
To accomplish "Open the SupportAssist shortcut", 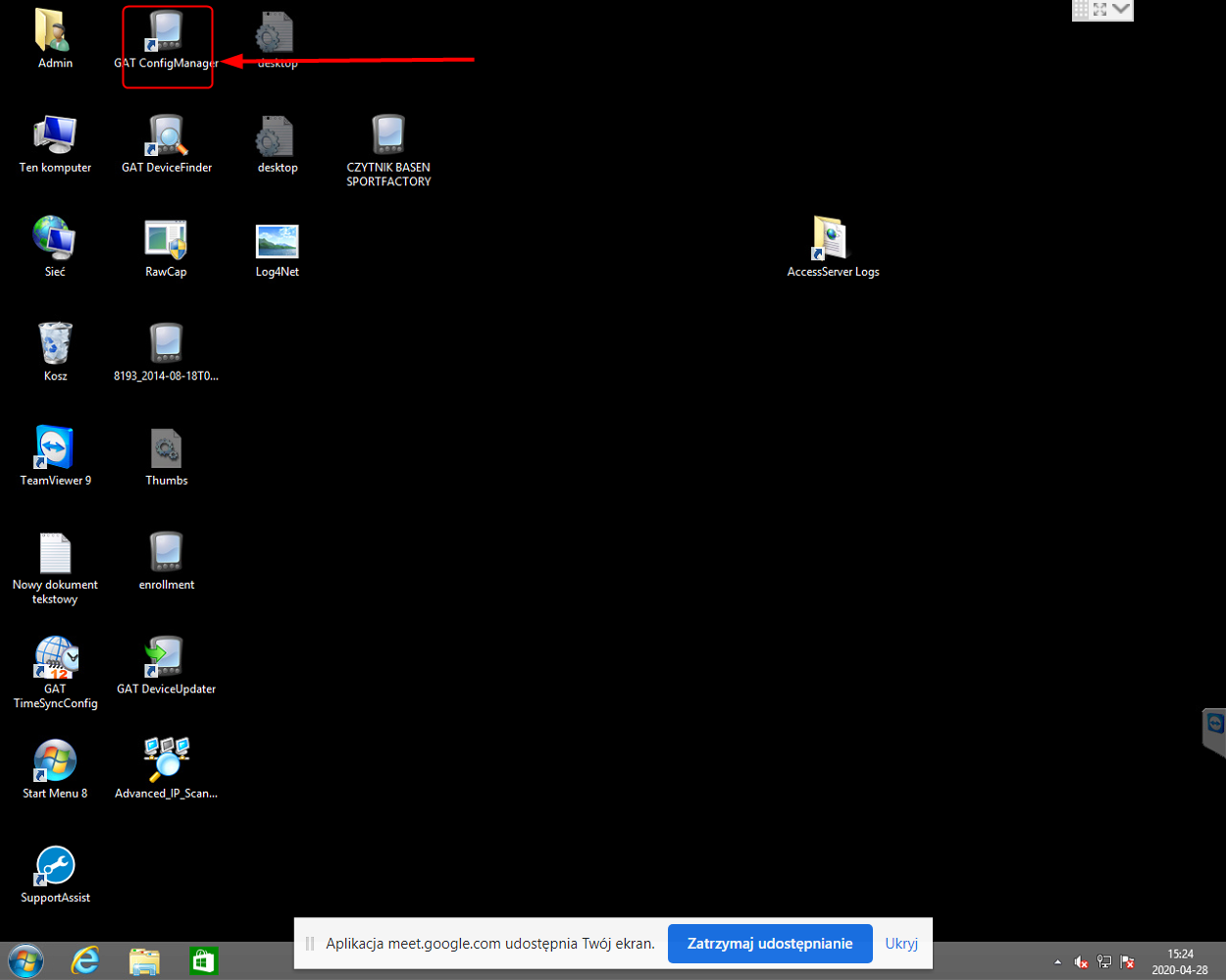I will (x=55, y=866).
